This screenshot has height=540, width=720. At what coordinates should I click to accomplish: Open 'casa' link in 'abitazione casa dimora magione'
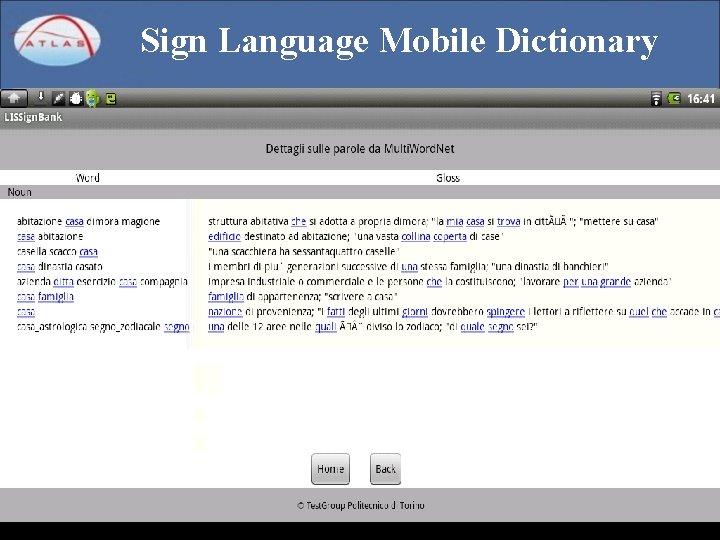tap(74, 221)
